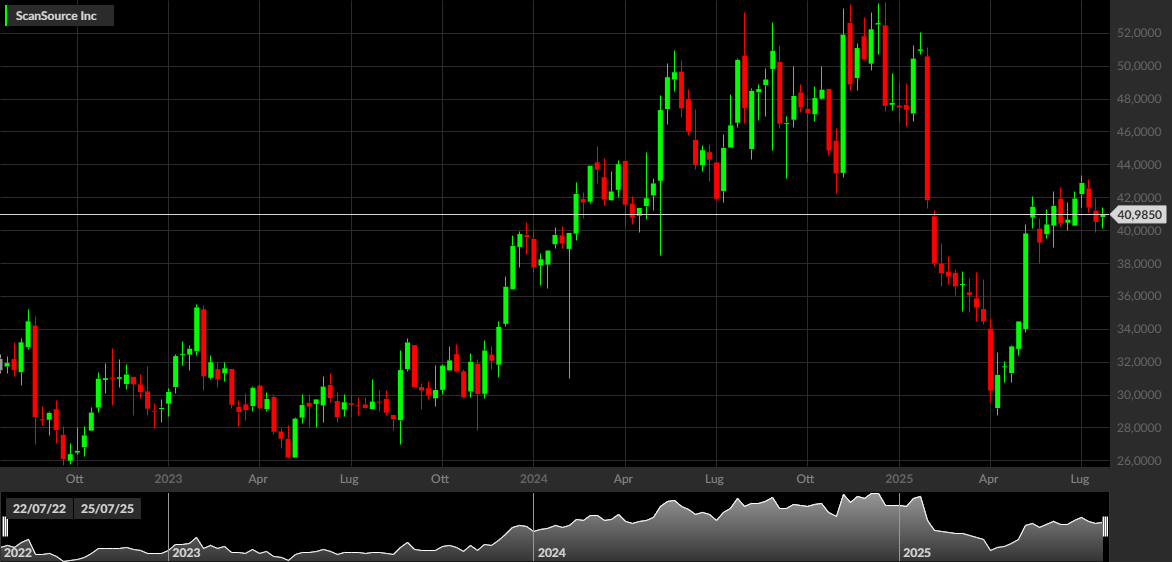Grab the left handle of the range navigator
Viewport: 1172px width, 562px height.
coord(4,528)
